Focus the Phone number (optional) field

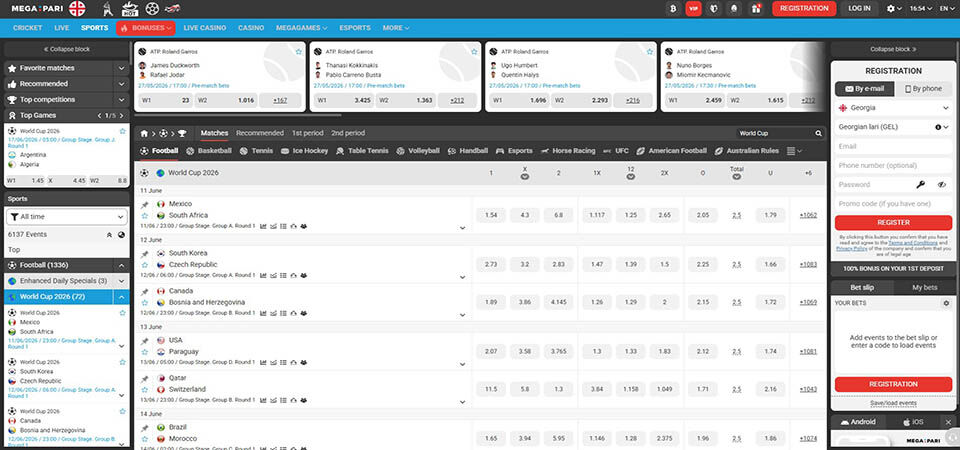[893, 165]
